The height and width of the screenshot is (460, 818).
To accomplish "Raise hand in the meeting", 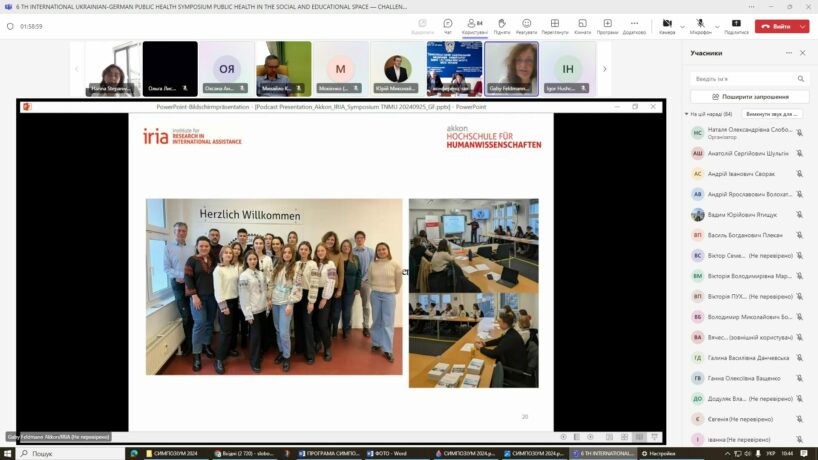I will point(501,25).
